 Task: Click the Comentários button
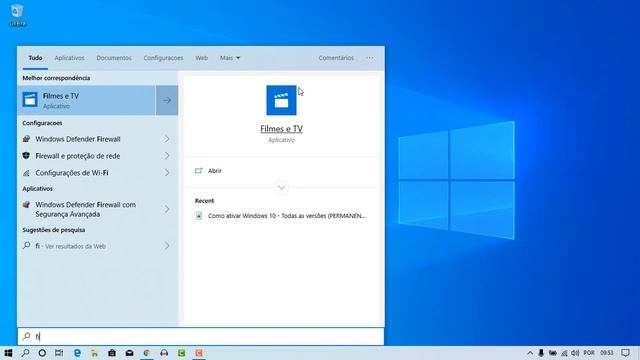tap(336, 58)
